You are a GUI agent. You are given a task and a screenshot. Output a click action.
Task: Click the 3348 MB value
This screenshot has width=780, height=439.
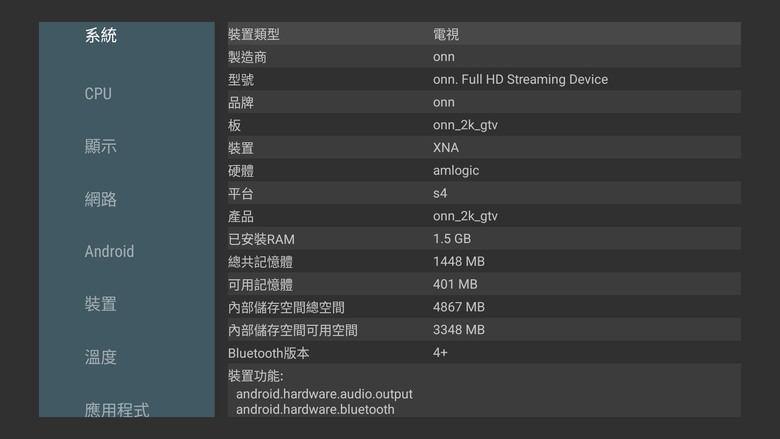tap(459, 330)
